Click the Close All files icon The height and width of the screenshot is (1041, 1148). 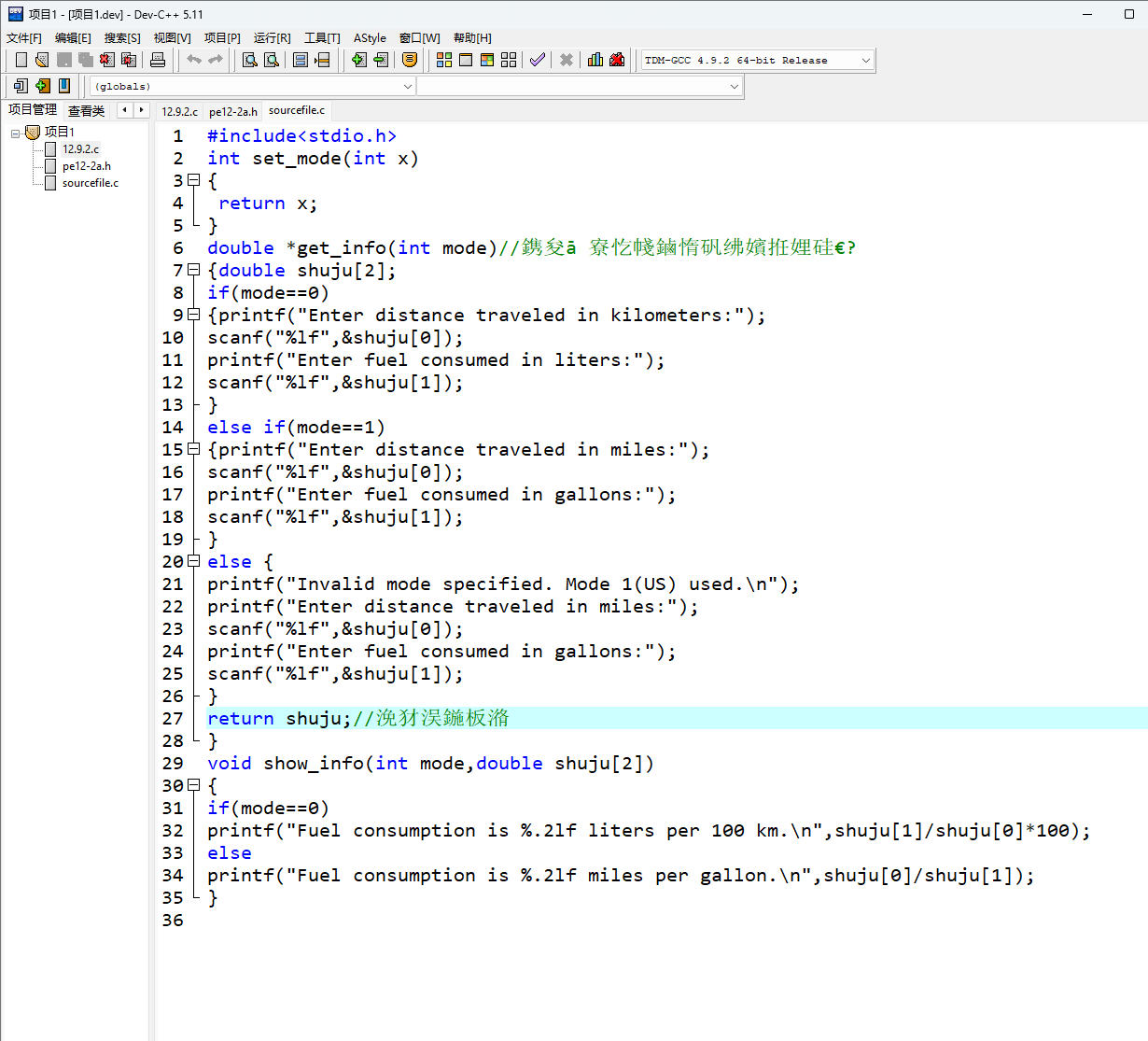tap(129, 60)
